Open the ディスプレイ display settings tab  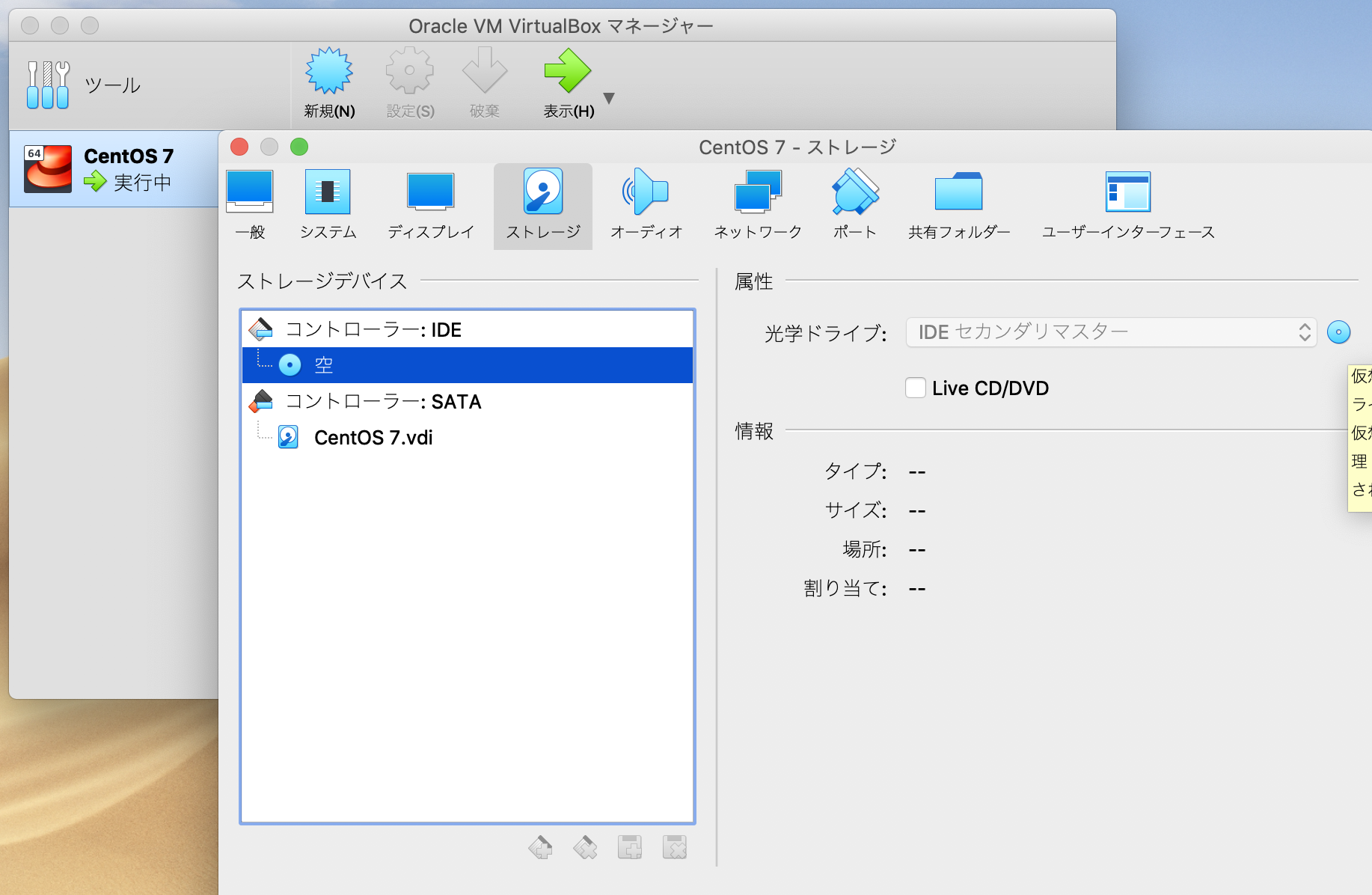(431, 205)
